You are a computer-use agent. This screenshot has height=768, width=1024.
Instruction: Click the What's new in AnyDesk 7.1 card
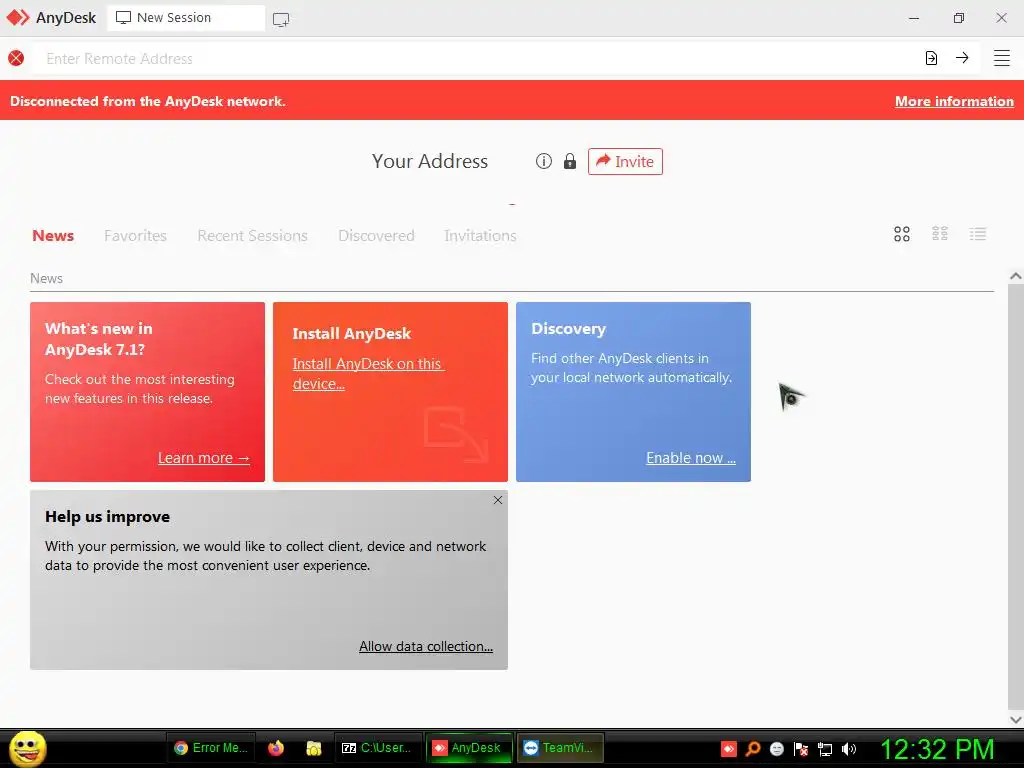pos(148,392)
